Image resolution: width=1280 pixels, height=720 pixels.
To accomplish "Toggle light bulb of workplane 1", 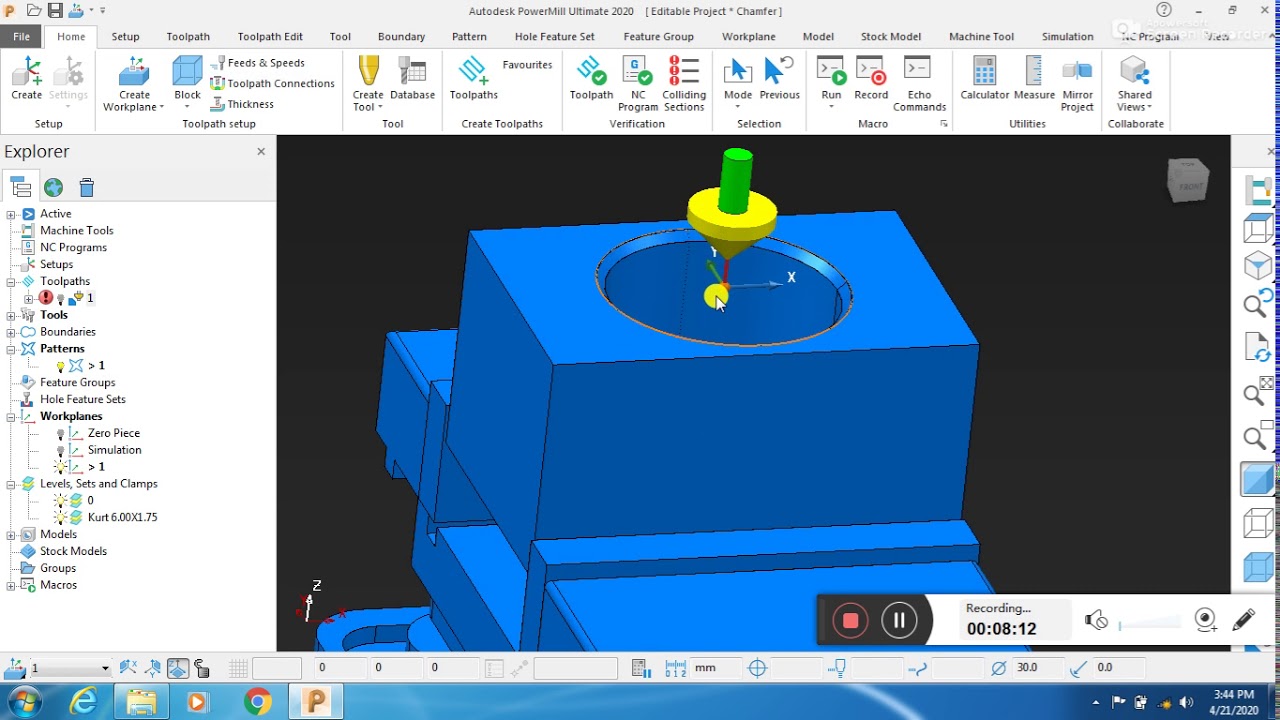I will pos(60,467).
